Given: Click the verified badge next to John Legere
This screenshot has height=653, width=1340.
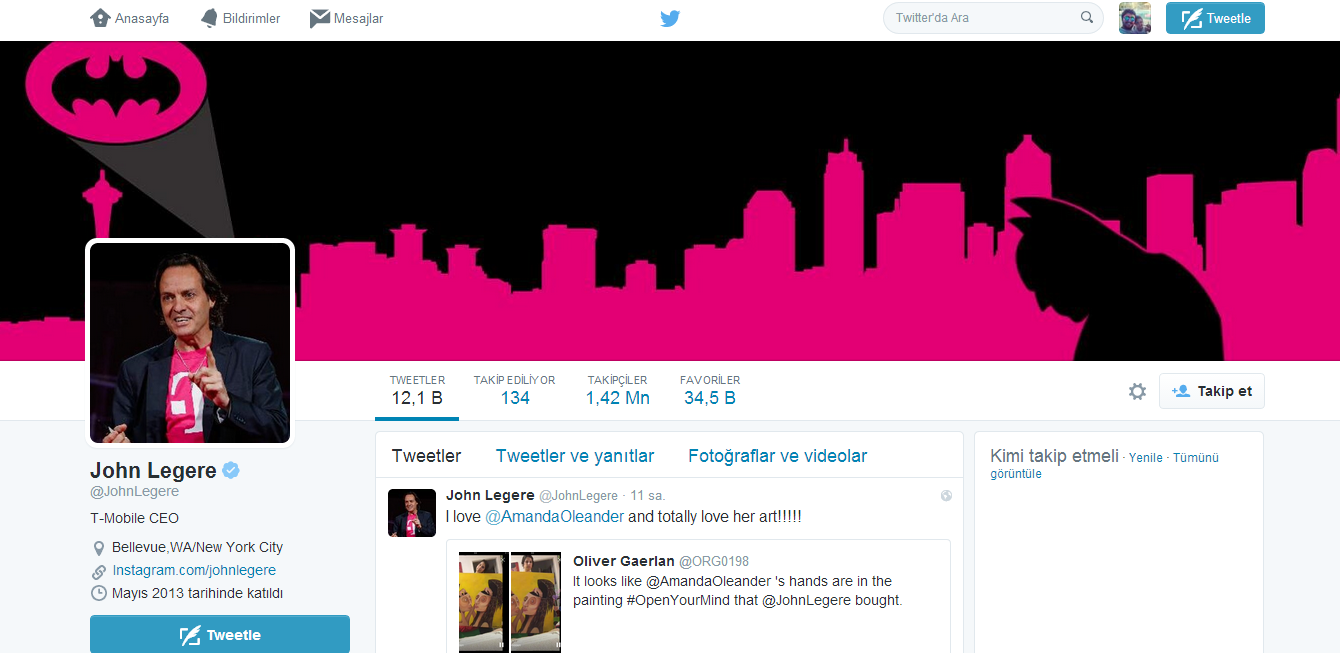Looking at the screenshot, I should tap(231, 470).
